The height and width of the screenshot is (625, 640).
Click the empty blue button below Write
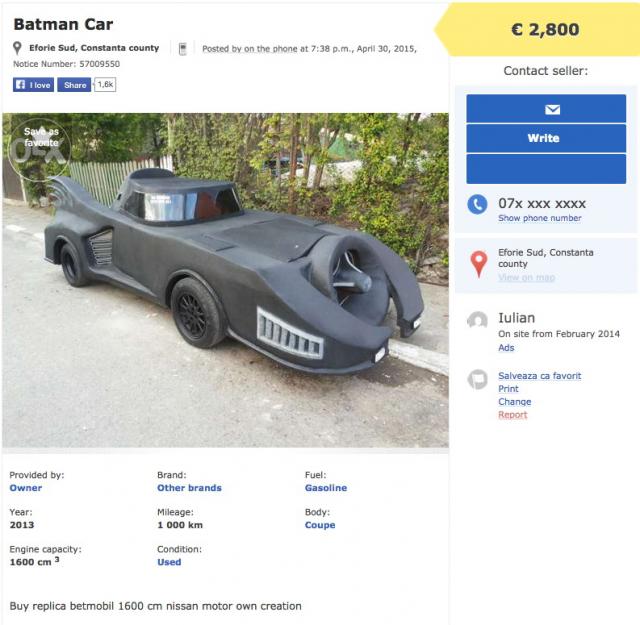(x=545, y=168)
